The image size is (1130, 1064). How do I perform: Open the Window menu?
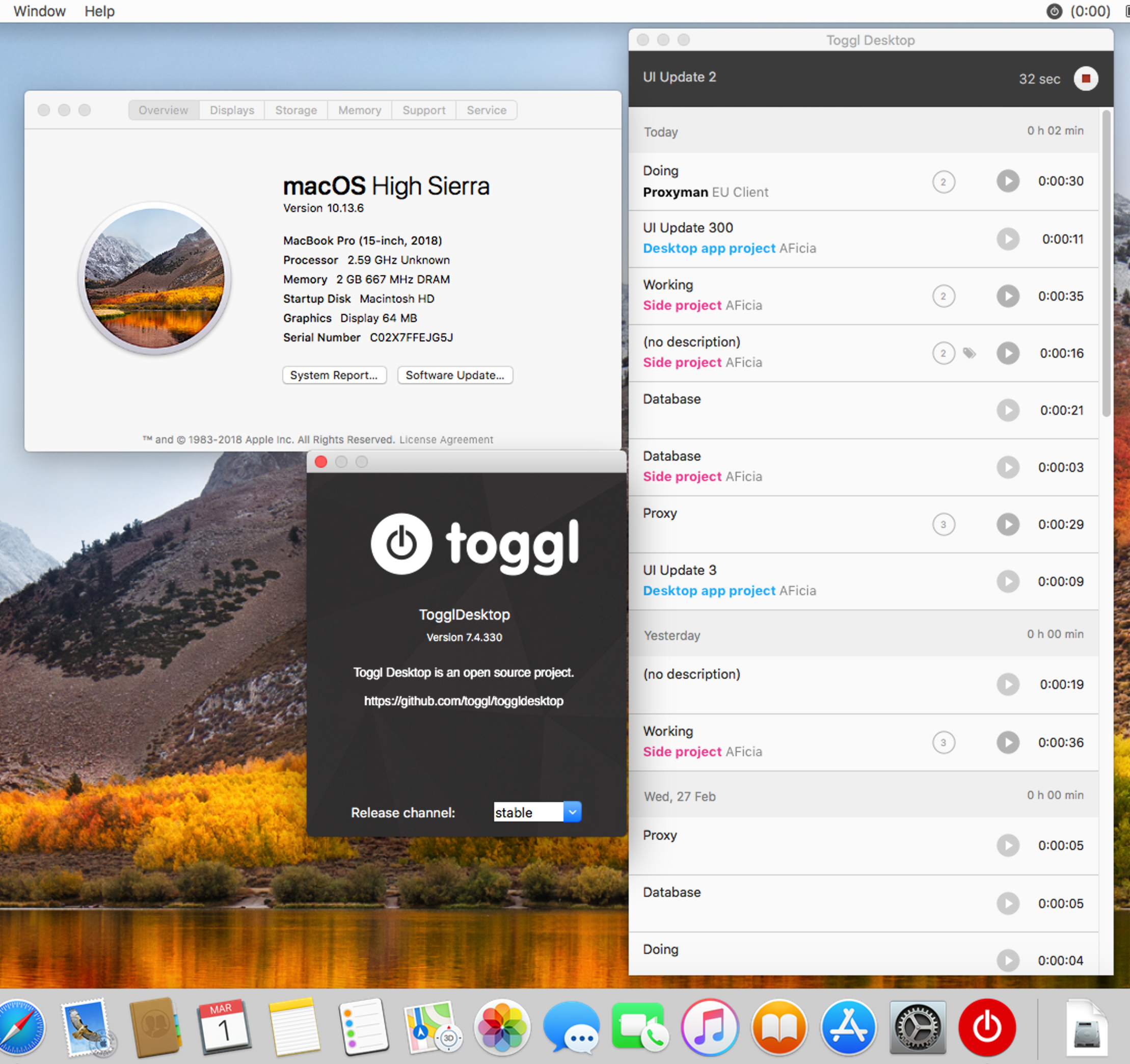[39, 11]
